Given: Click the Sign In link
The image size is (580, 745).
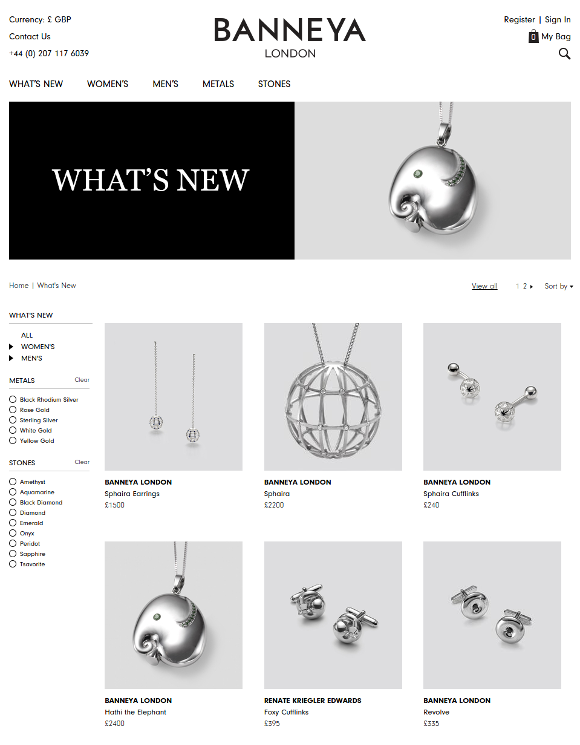Looking at the screenshot, I should (558, 19).
